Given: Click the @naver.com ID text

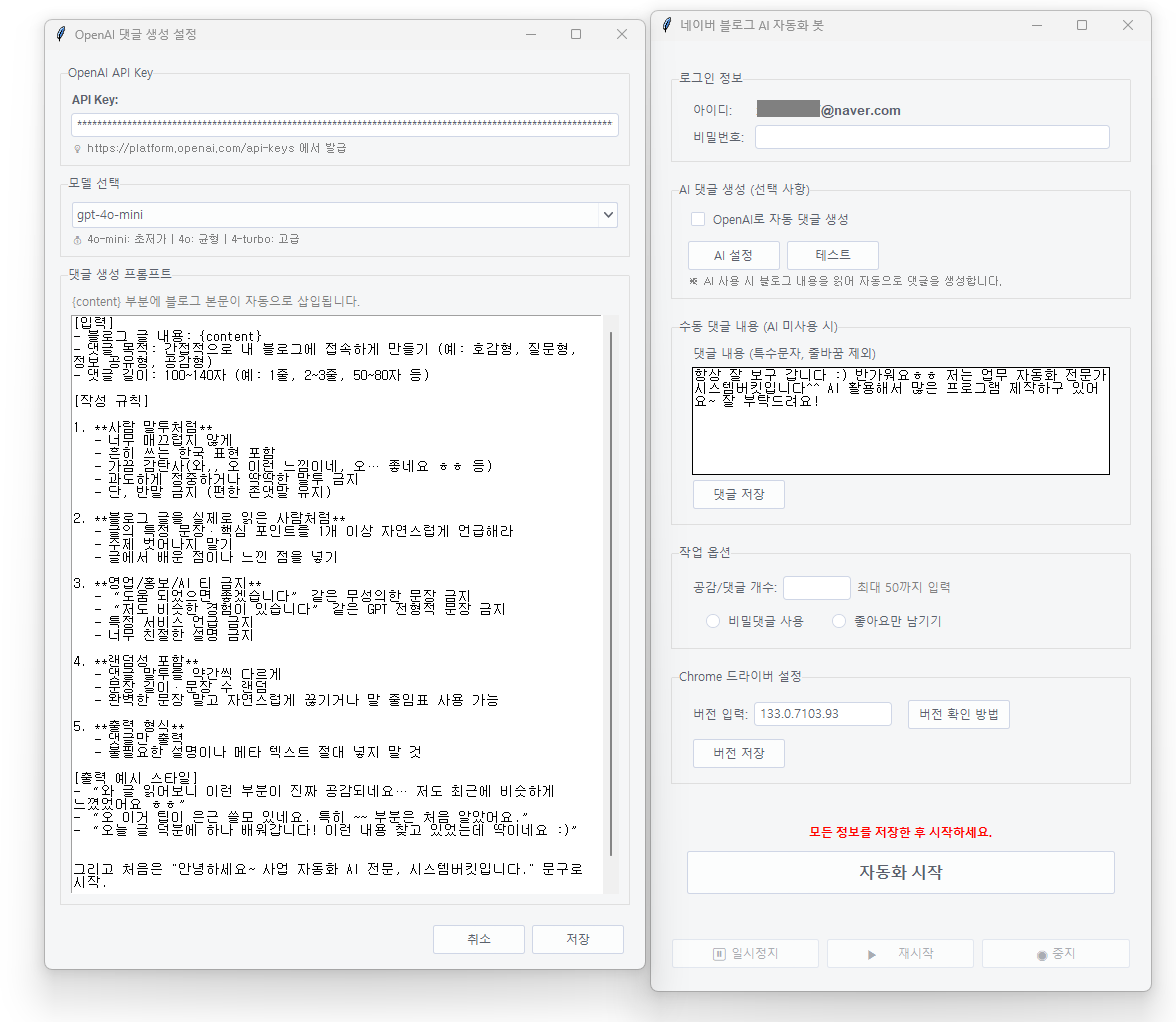Looking at the screenshot, I should [x=861, y=111].
